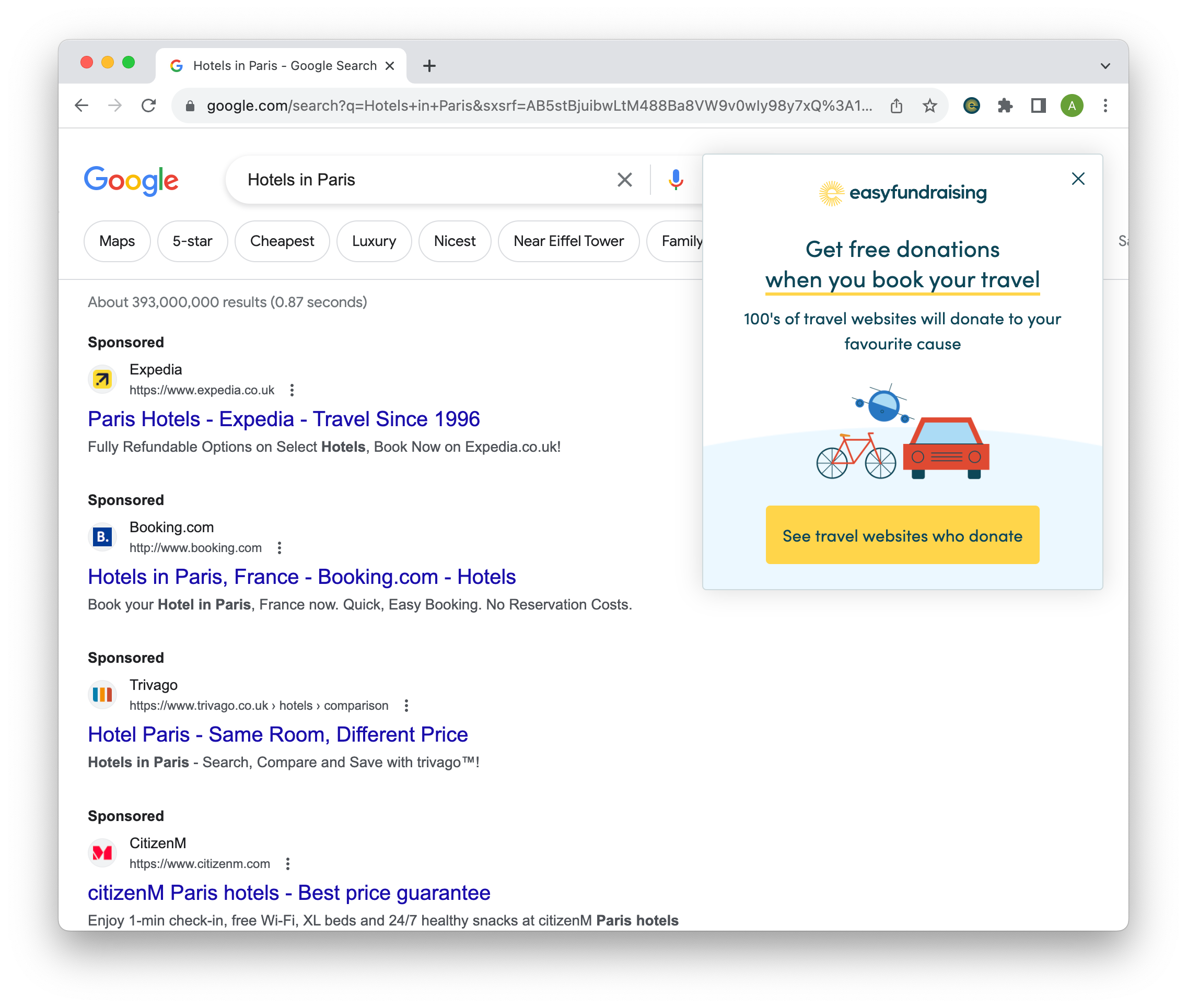Toggle the Chrome side panel icon

1038,106
